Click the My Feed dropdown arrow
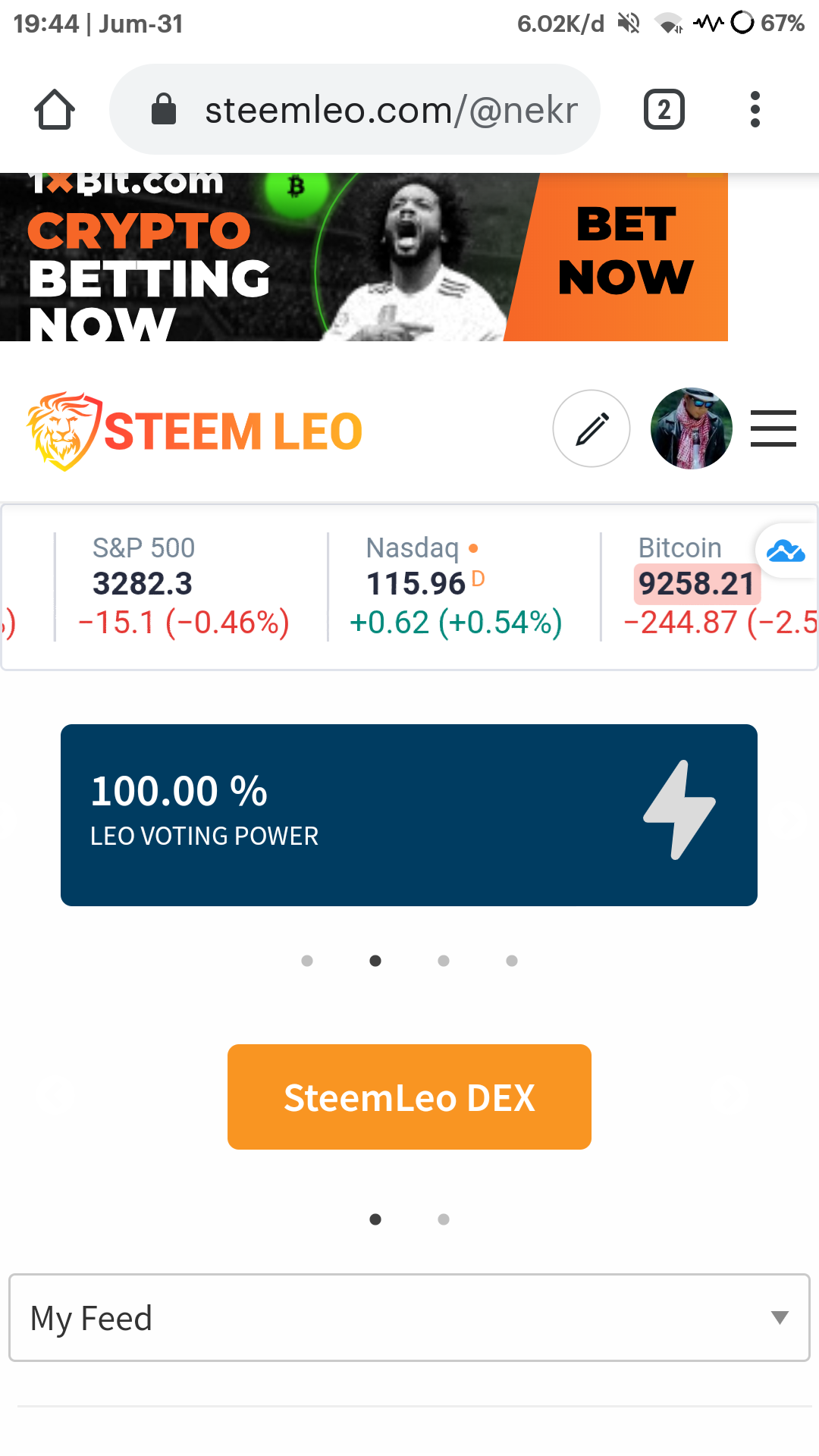The image size is (819, 1456). point(780,1318)
